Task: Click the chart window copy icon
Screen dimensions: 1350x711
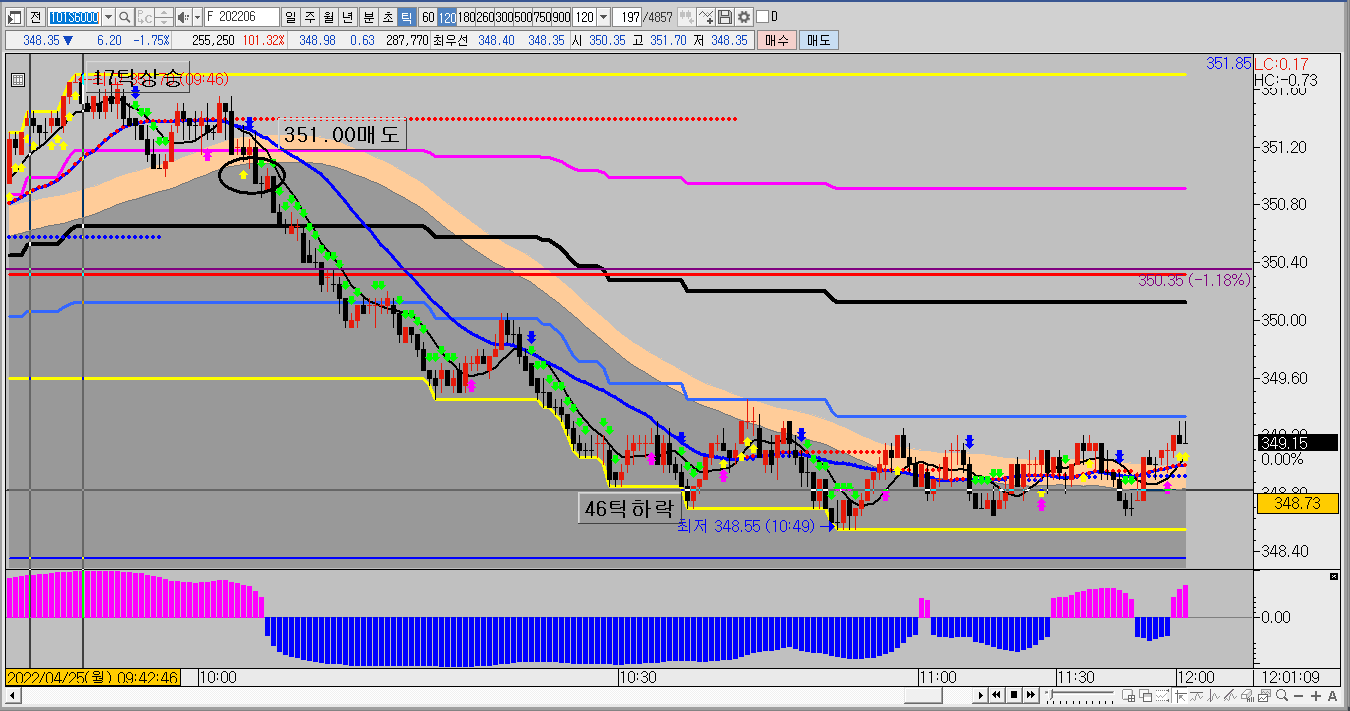Action: click(1264, 695)
